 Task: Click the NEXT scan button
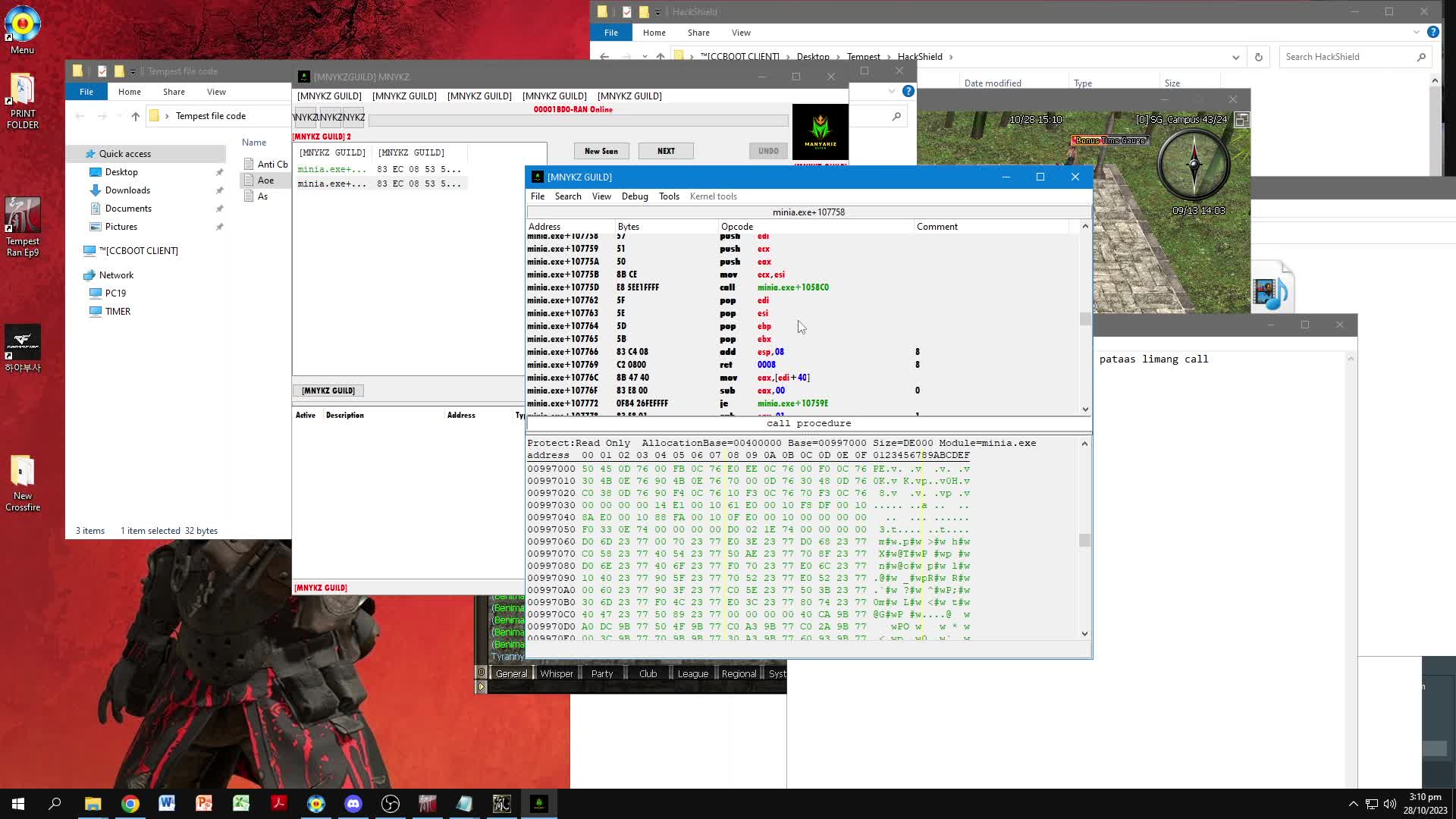(666, 151)
